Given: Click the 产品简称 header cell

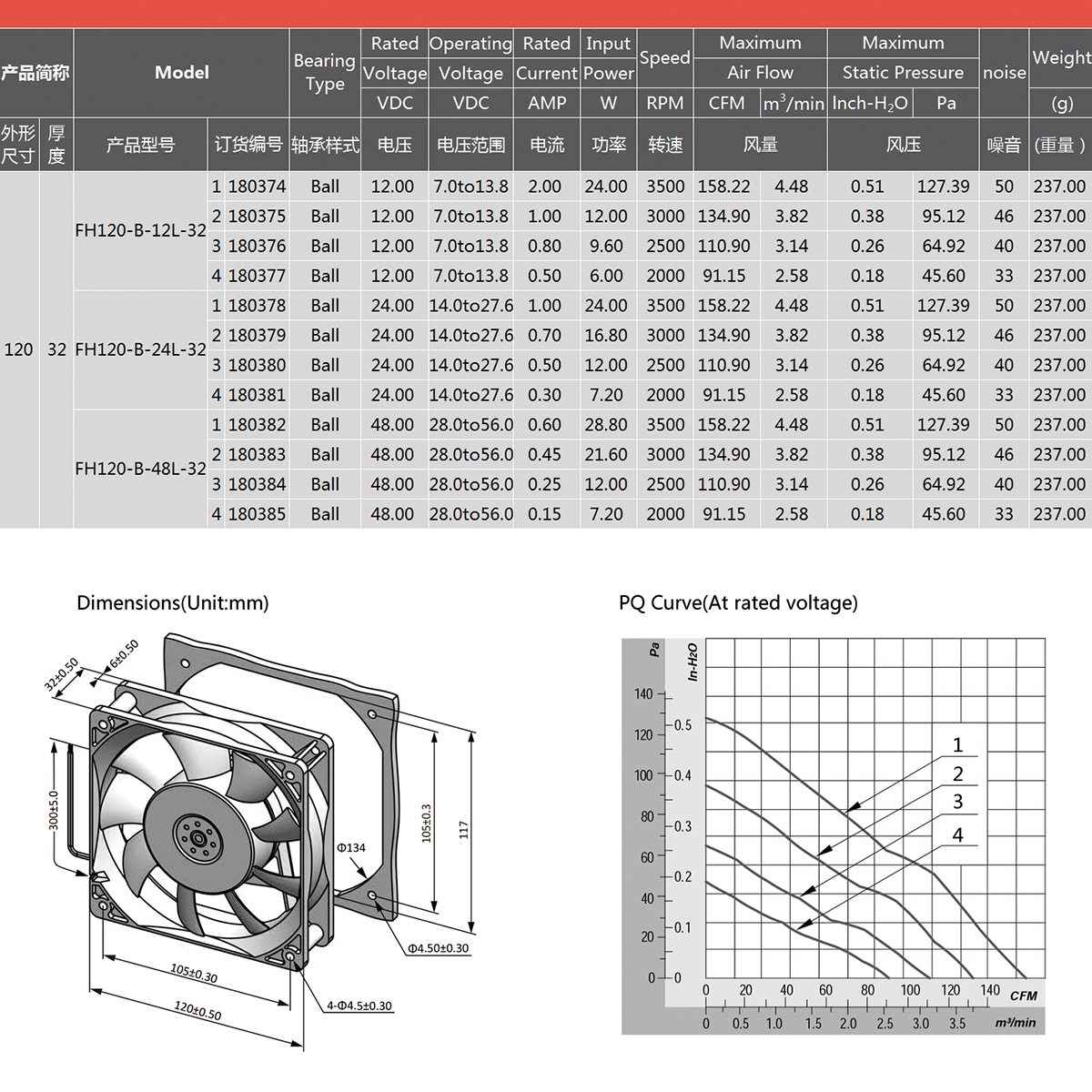Looking at the screenshot, I should 35,72.
